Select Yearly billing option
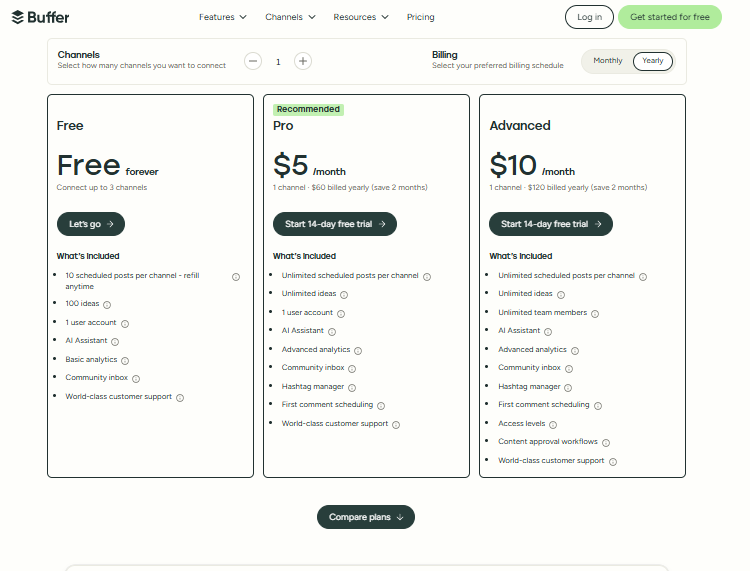This screenshot has width=750, height=571. pyautogui.click(x=653, y=61)
